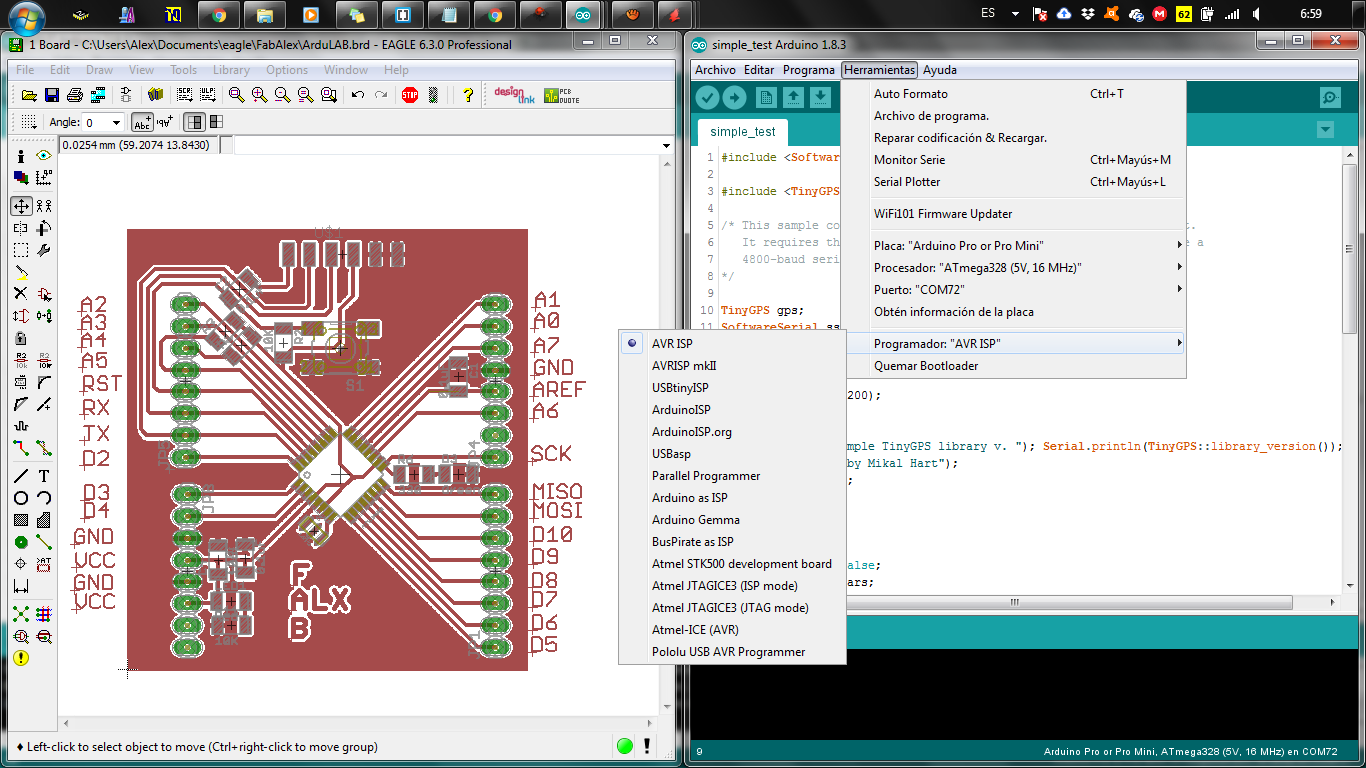Screen dimensions: 1366x768
Task: Expand Placa "Arduino Pro or Pro Mini" submenu
Action: coord(1013,246)
